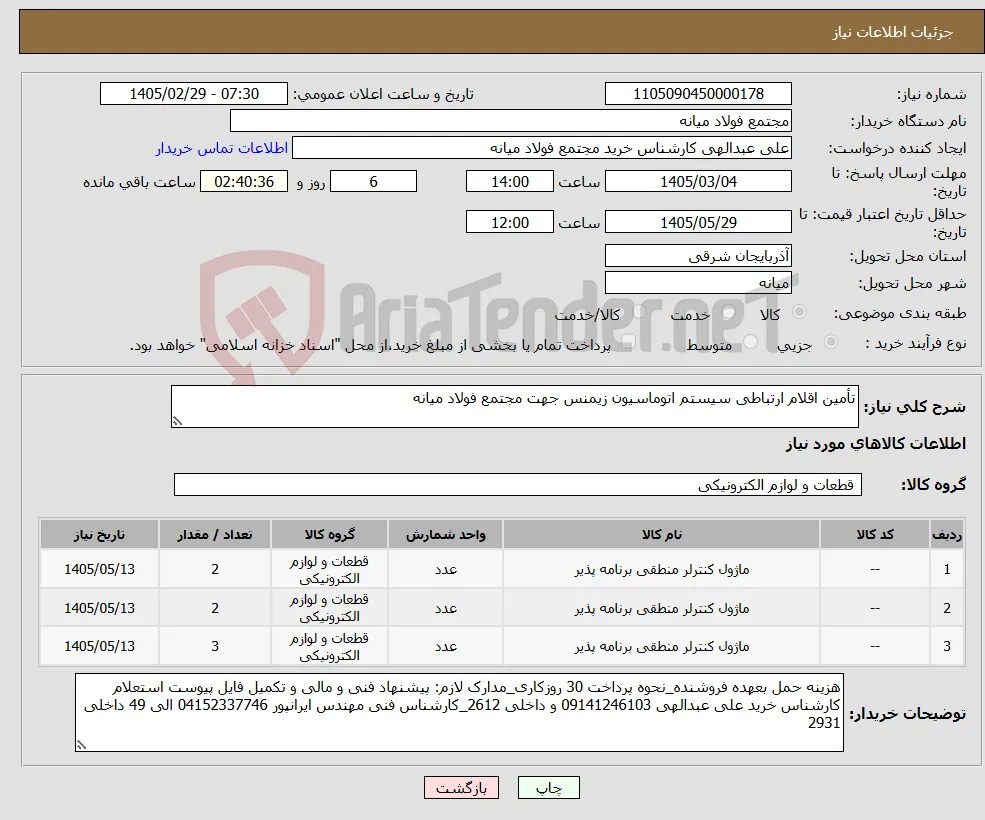
Task: Select the کالا radio button
Action: (x=800, y=312)
